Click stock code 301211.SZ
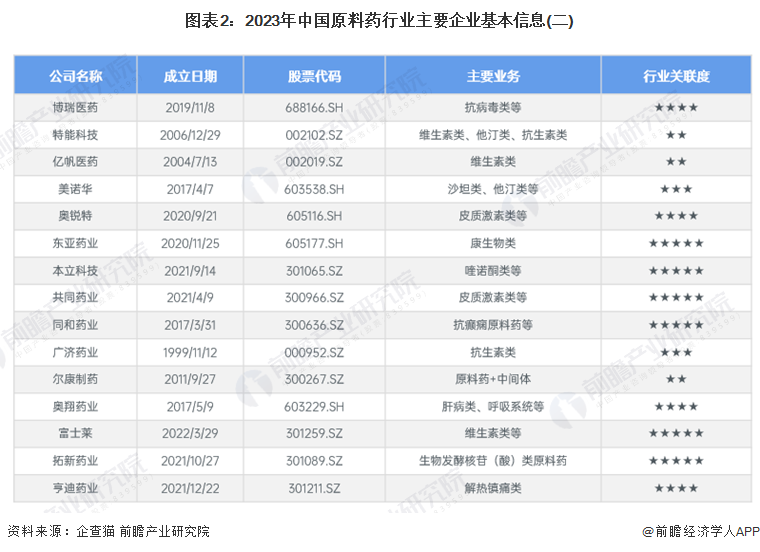Screen dimensions: 760x552 (x=314, y=488)
